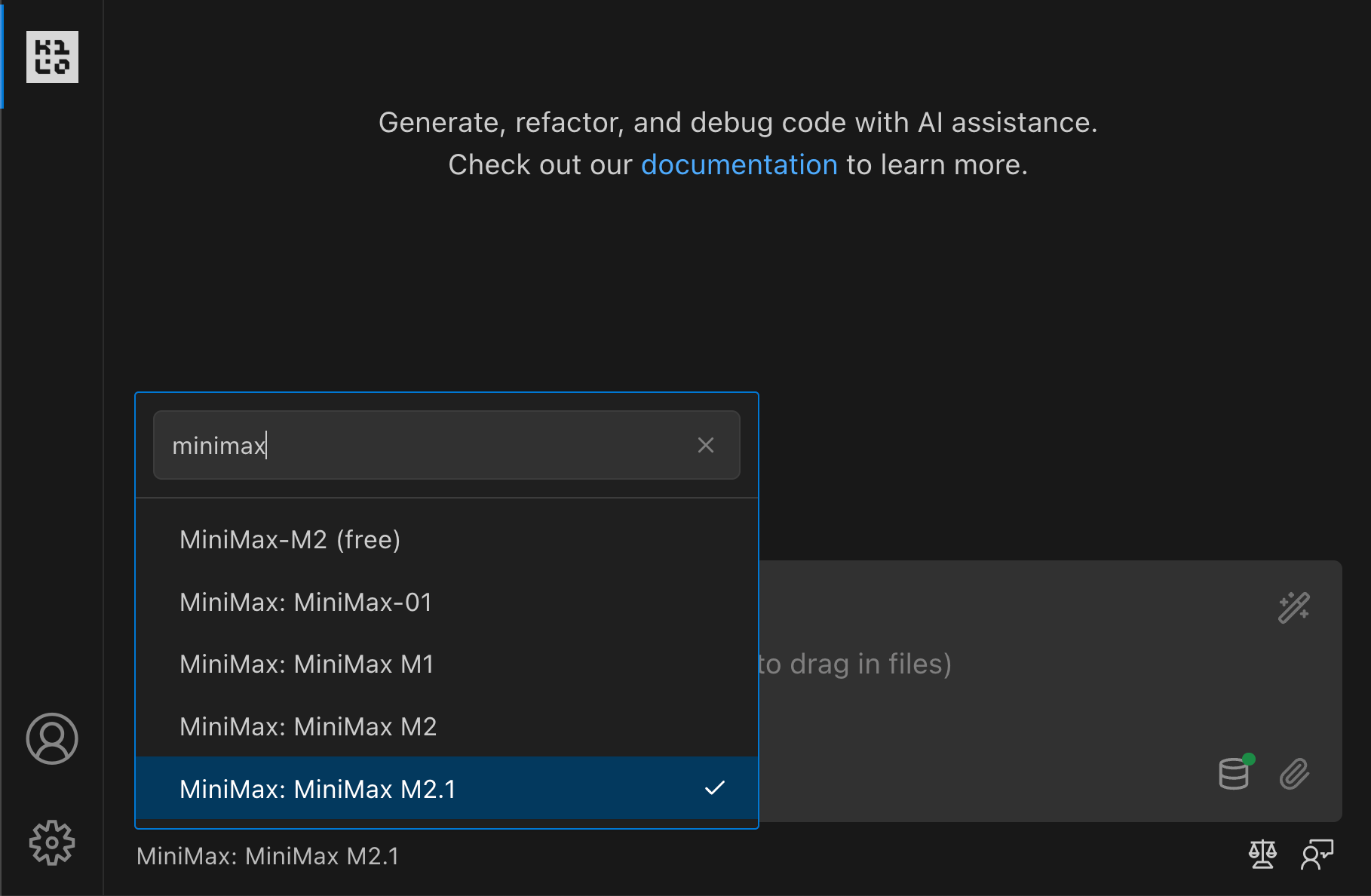Click the Kilo Code logo icon
This screenshot has width=1371, height=896.
point(52,57)
